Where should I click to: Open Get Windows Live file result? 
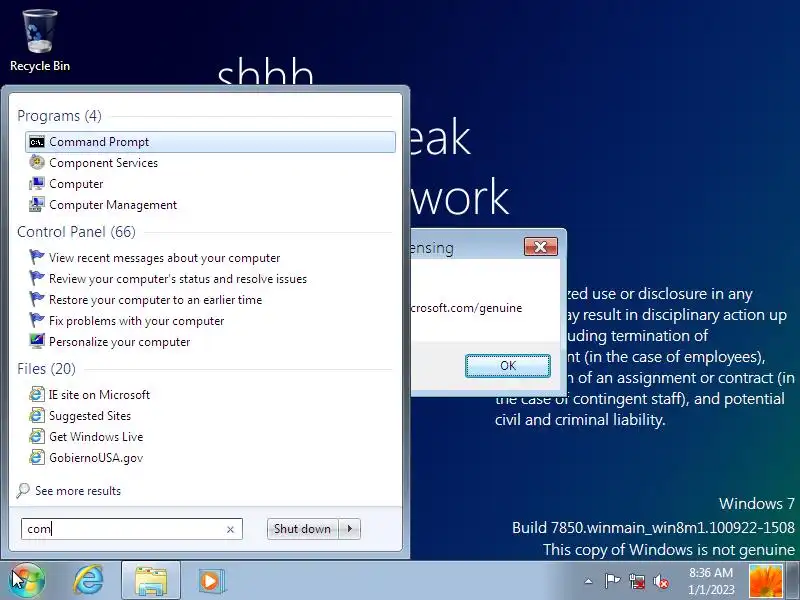[x=96, y=436]
